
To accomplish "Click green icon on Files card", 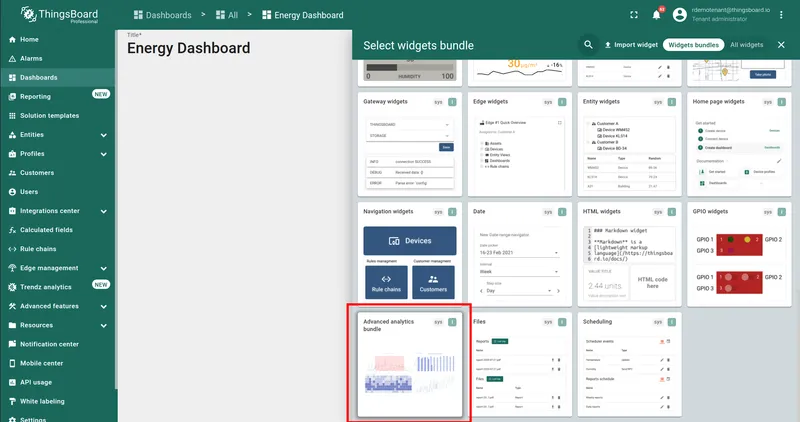I will tap(562, 322).
